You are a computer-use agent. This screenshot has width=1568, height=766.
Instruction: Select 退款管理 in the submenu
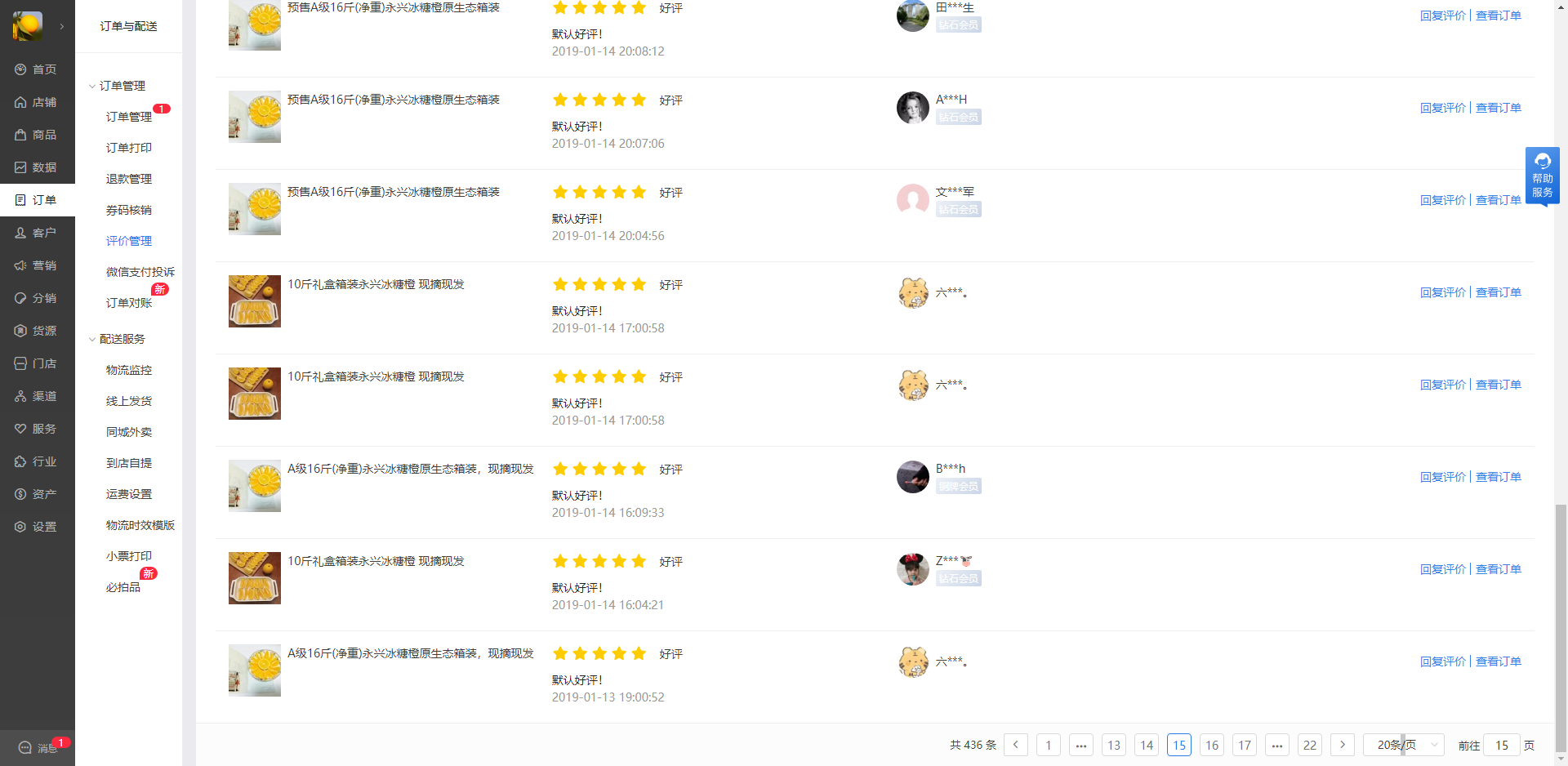(x=128, y=179)
